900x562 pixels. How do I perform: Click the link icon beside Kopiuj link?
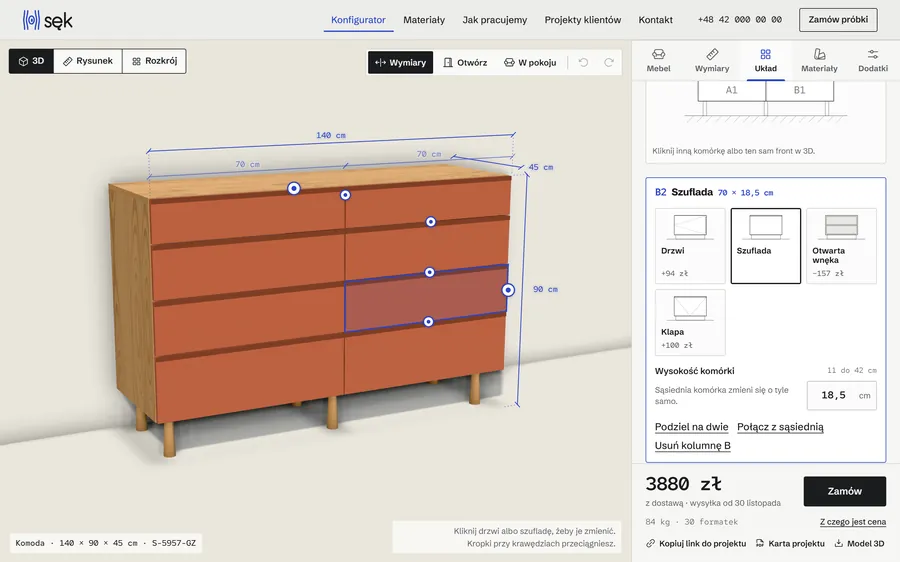650,544
